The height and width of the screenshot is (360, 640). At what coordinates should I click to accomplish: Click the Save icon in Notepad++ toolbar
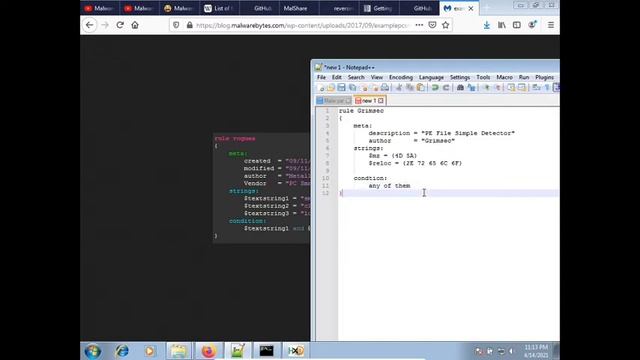click(342, 87)
